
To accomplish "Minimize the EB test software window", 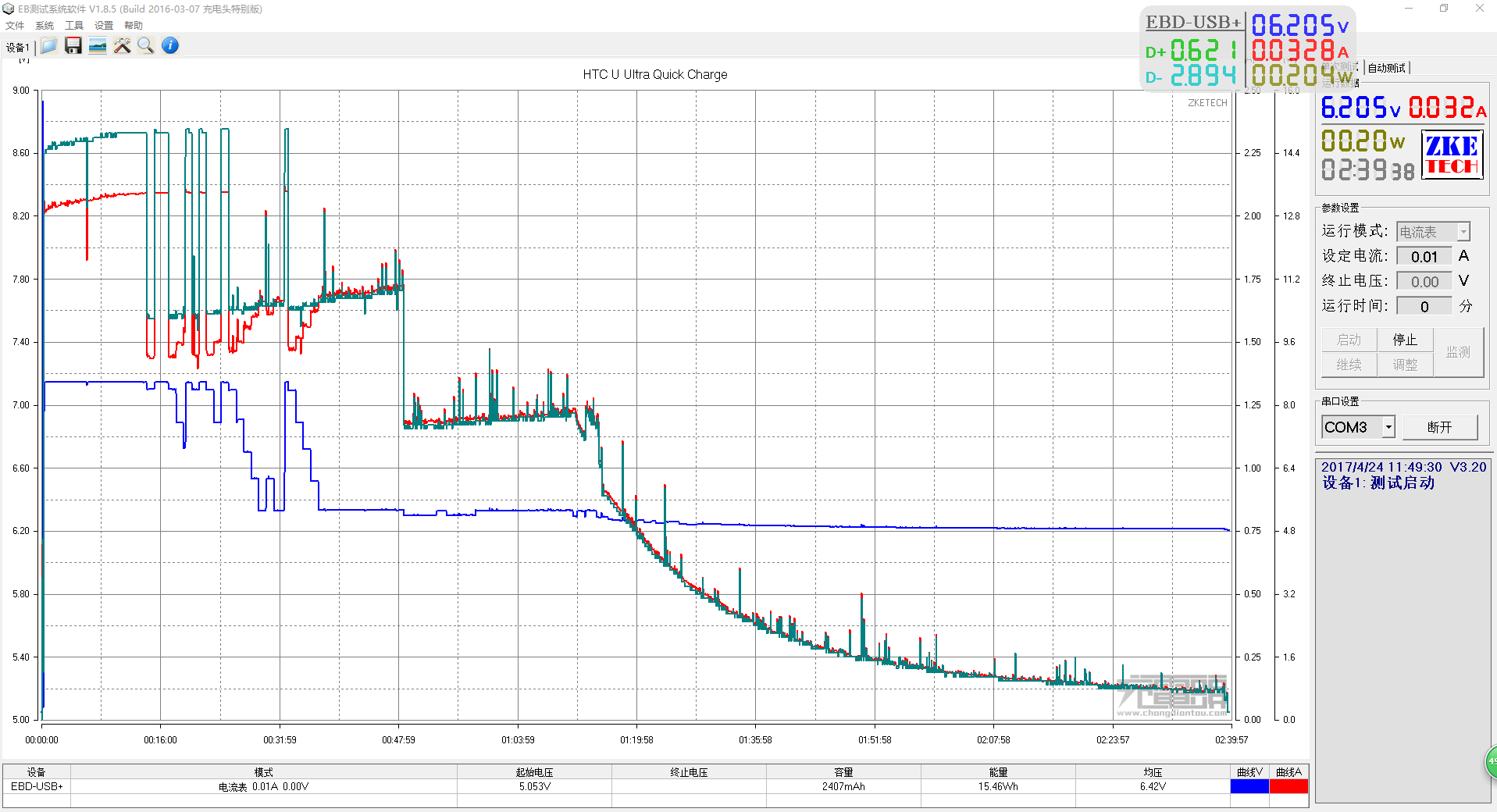I will coord(1409,9).
